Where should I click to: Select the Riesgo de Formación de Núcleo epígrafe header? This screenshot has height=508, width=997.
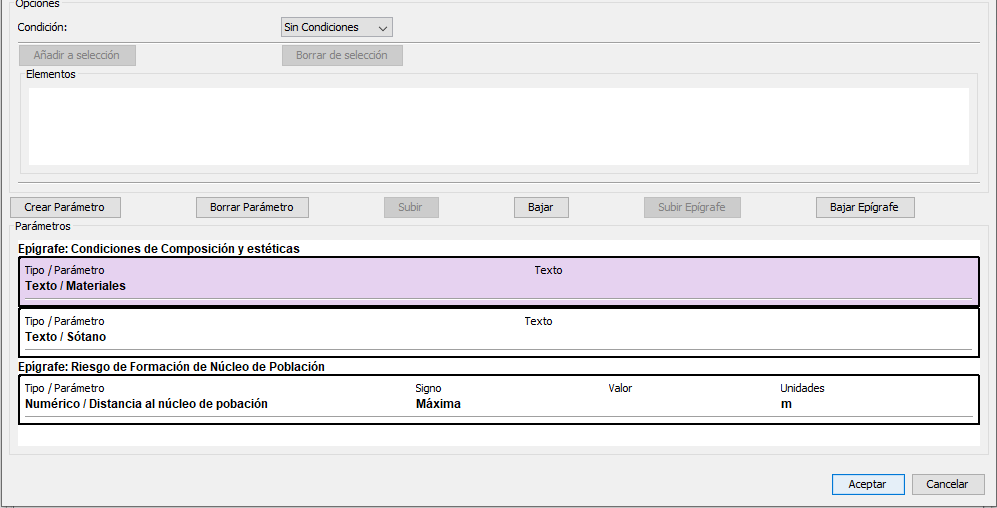[172, 367]
